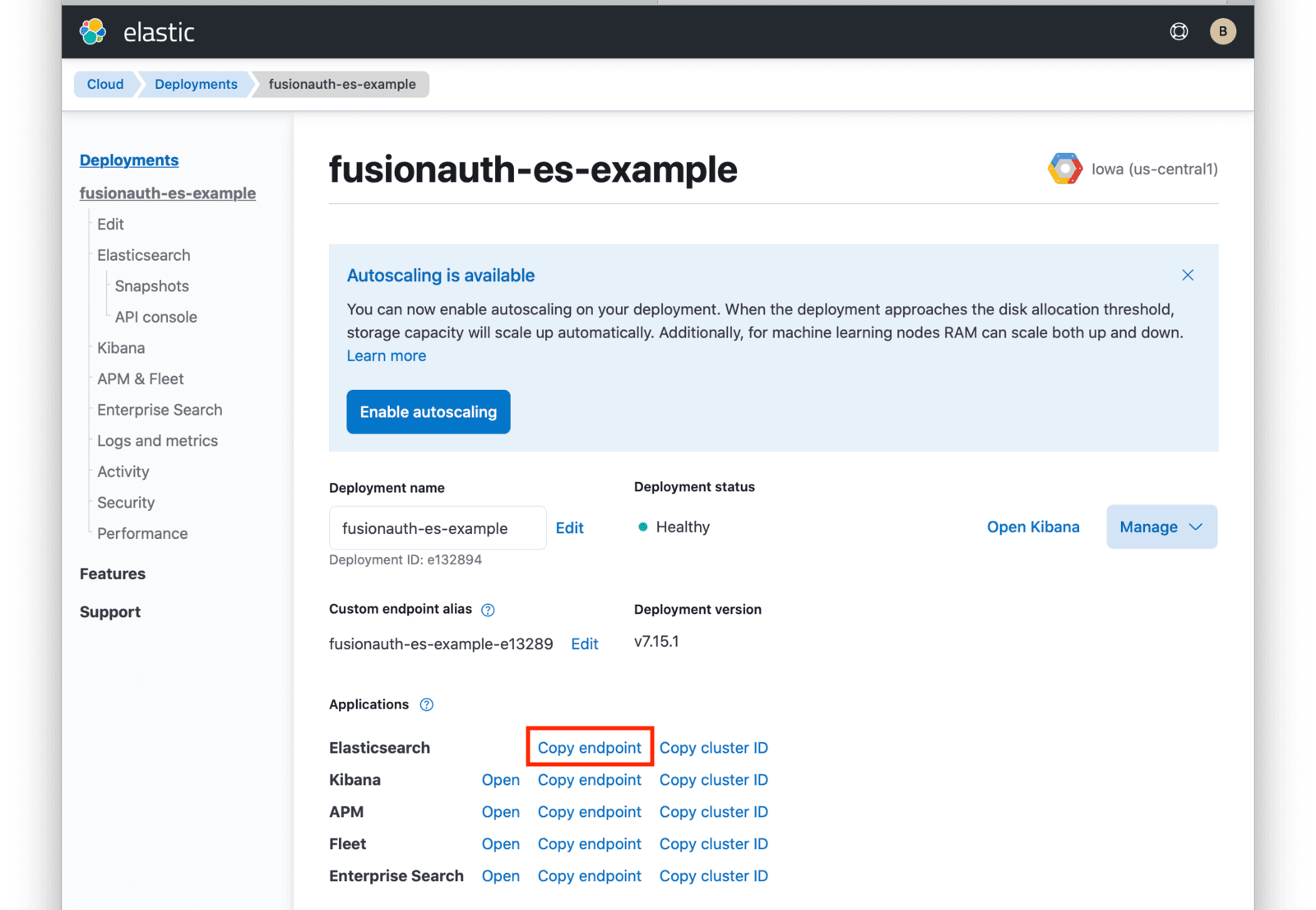Open Logs and metrics sidebar item
The height and width of the screenshot is (910, 1316).
(158, 441)
